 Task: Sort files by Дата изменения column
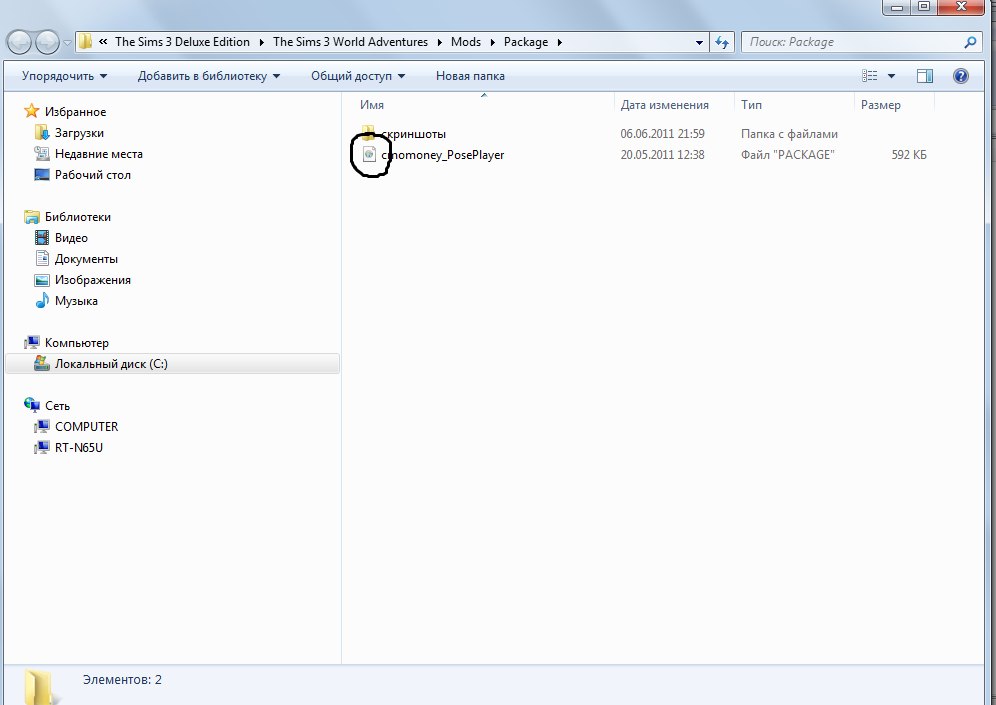(x=664, y=105)
